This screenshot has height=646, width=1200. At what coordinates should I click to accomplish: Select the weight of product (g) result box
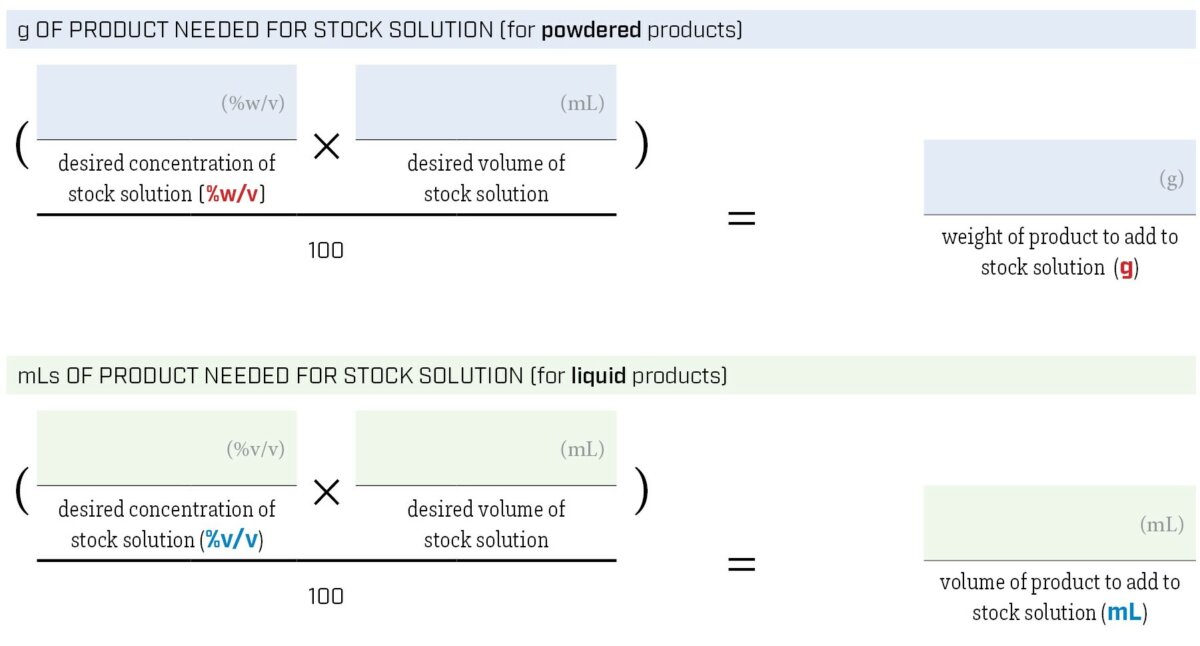[x=1059, y=177]
